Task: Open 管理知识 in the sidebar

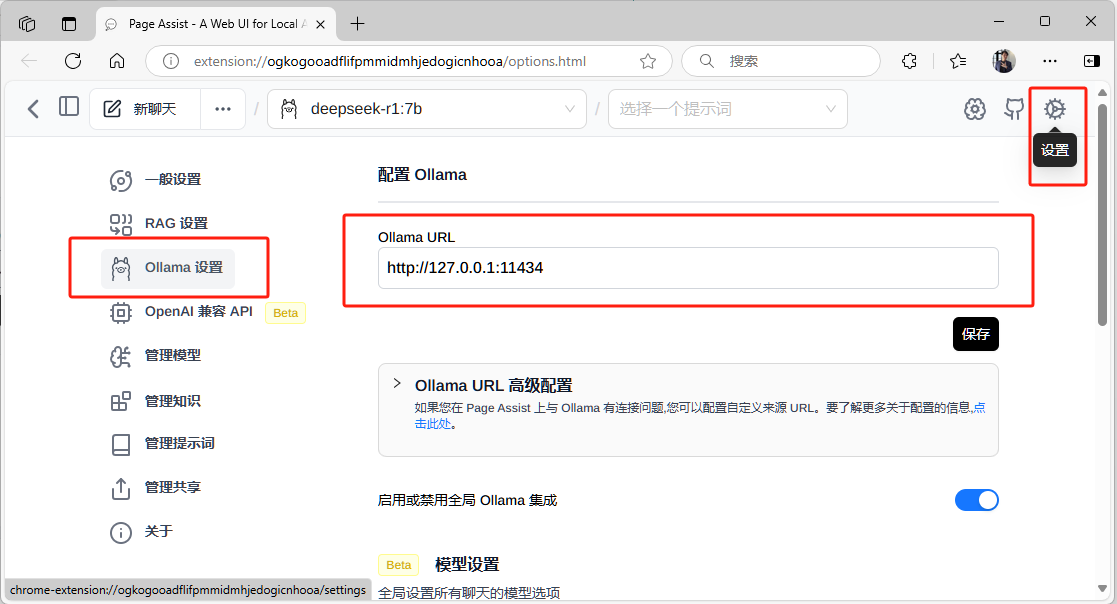Action: coord(155,401)
